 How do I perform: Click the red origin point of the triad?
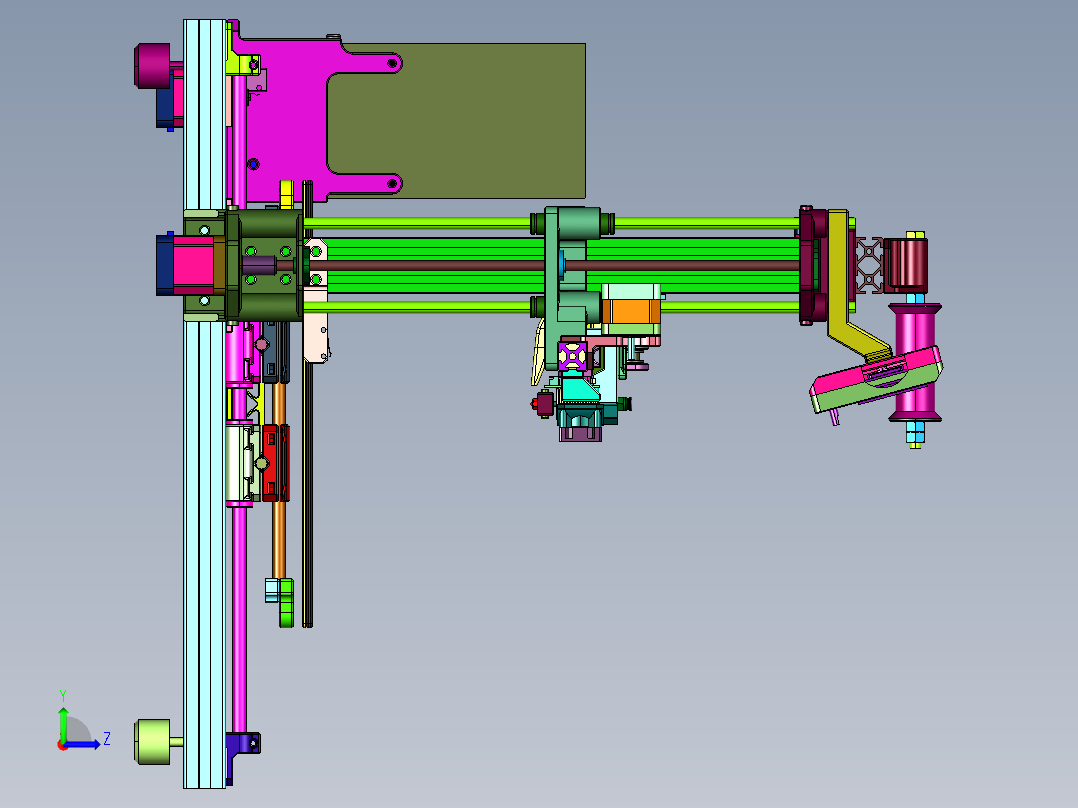[62, 745]
